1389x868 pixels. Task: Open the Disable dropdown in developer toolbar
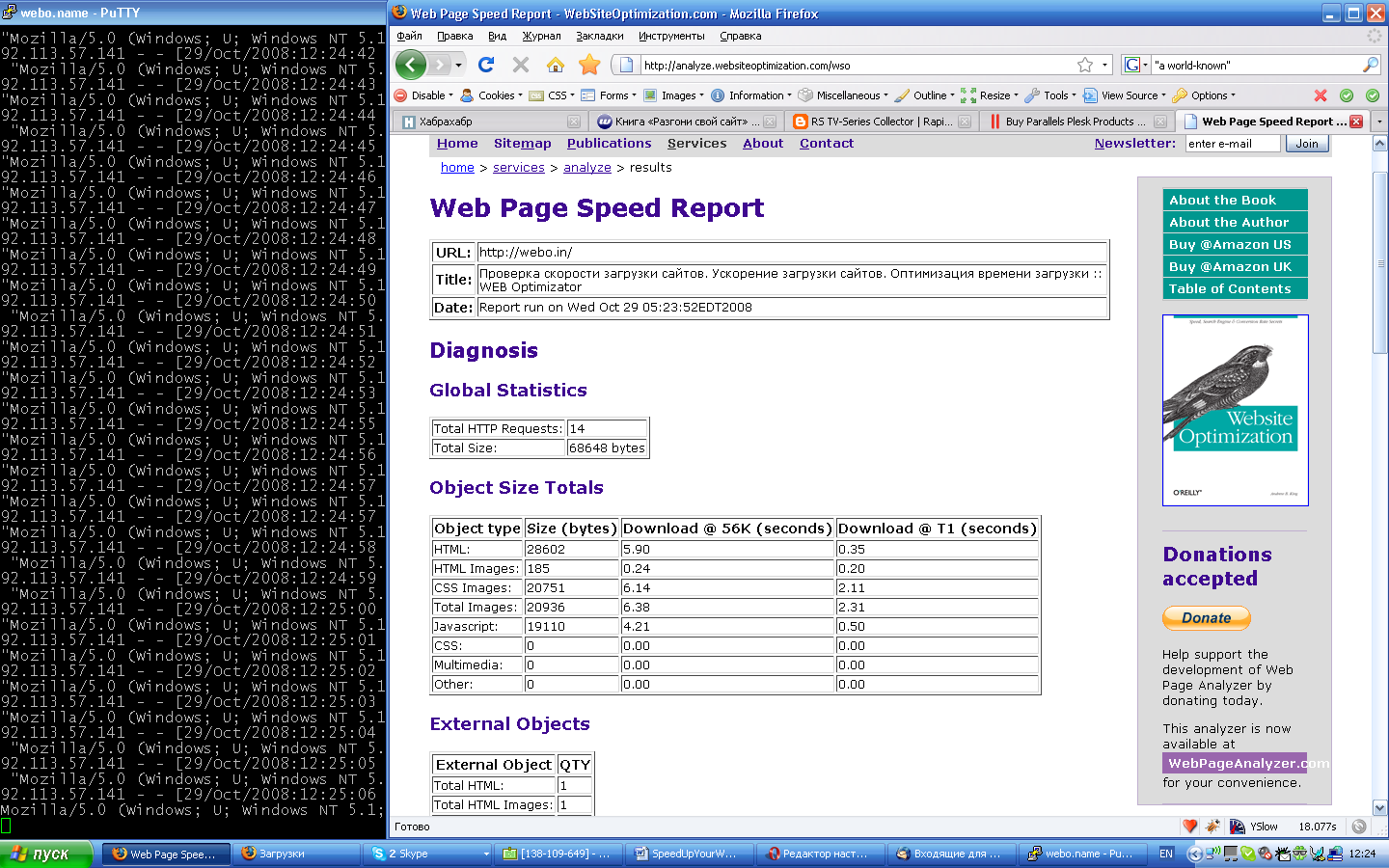pos(424,95)
